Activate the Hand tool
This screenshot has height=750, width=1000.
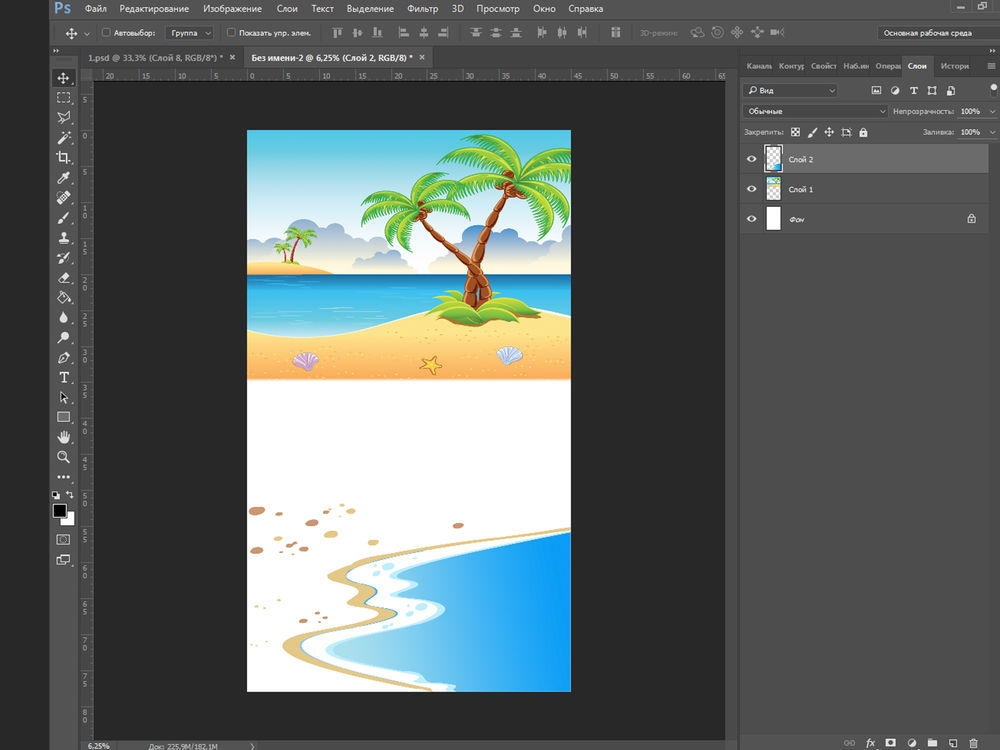pyautogui.click(x=64, y=437)
